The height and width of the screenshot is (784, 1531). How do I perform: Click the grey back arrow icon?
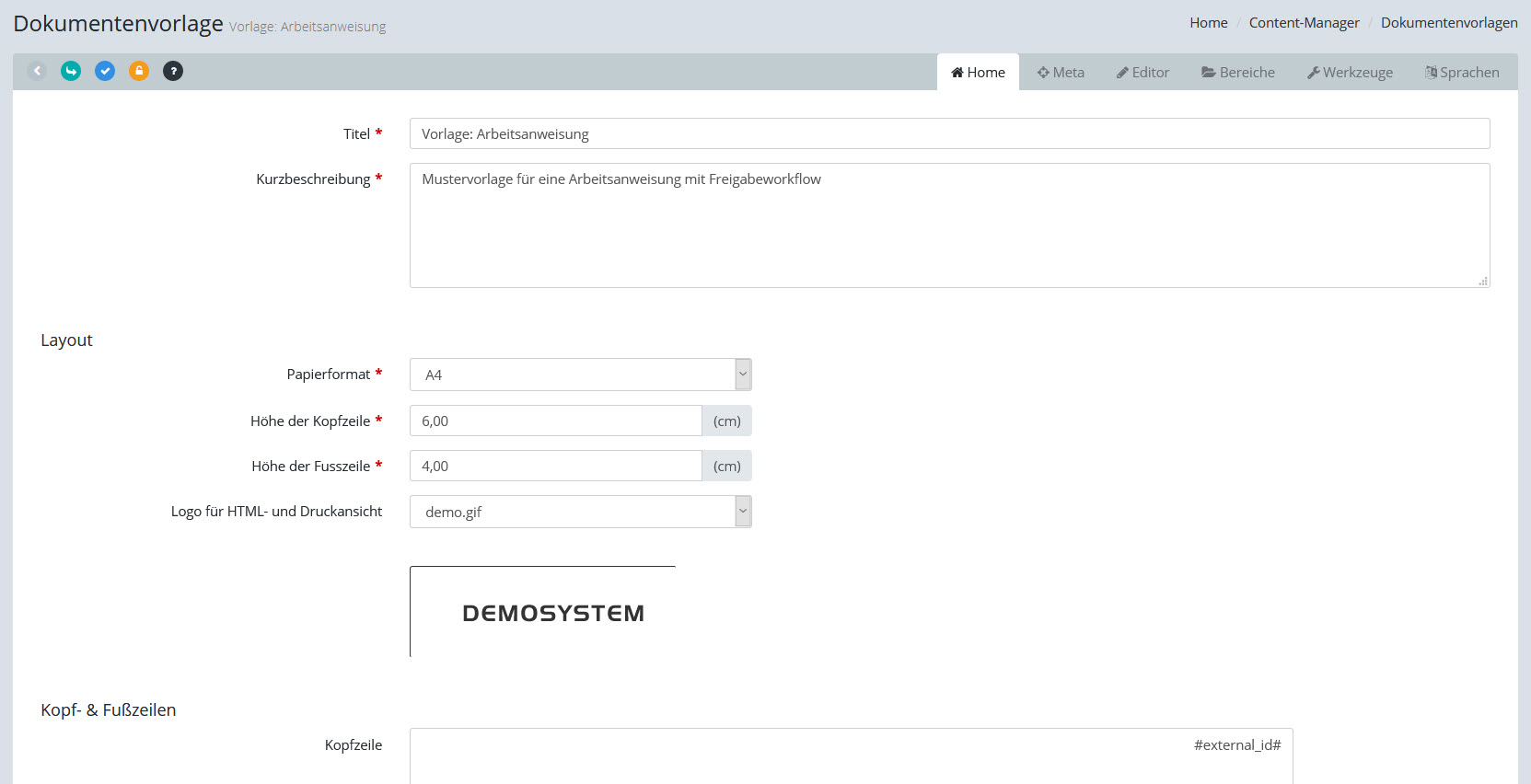tap(37, 71)
